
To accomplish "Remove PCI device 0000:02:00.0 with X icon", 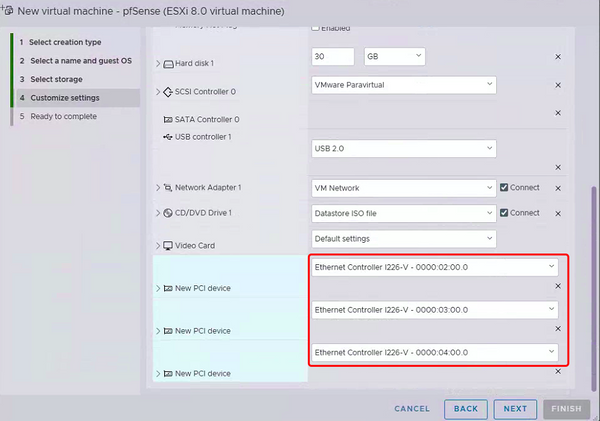I will (558, 287).
